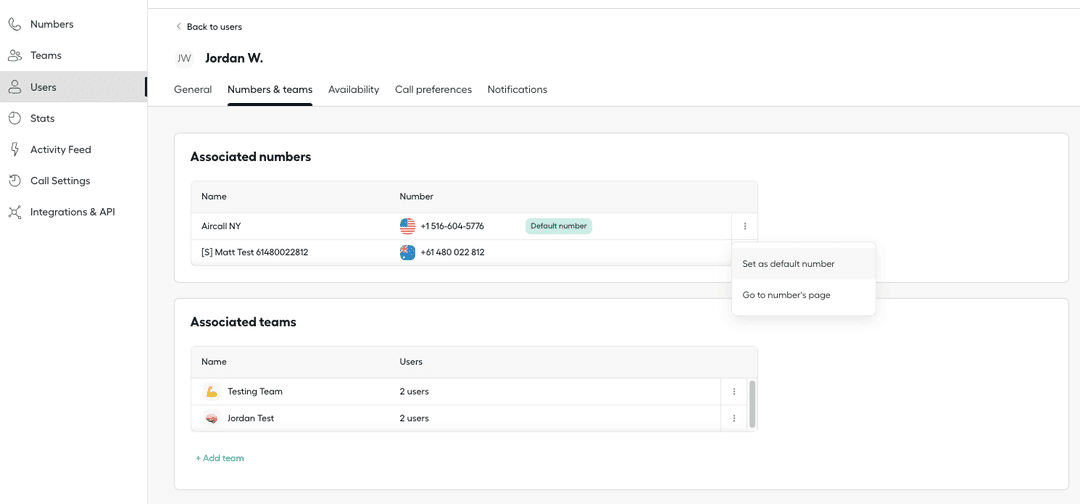This screenshot has height=504, width=1080.
Task: Open three-dot menu for Testing Team
Action: click(x=734, y=392)
